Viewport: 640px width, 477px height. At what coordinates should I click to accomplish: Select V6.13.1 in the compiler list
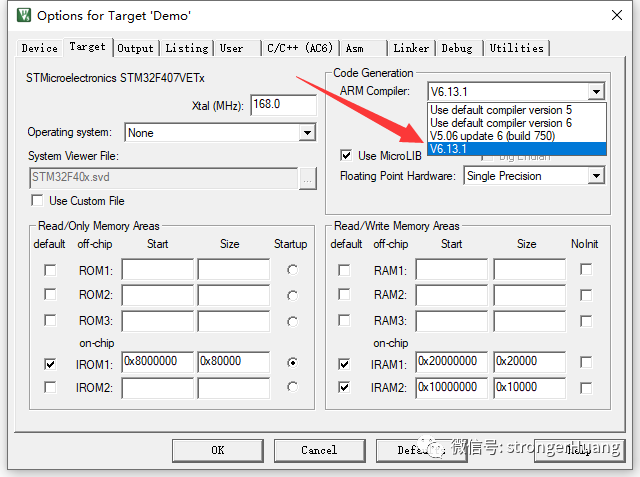click(516, 149)
